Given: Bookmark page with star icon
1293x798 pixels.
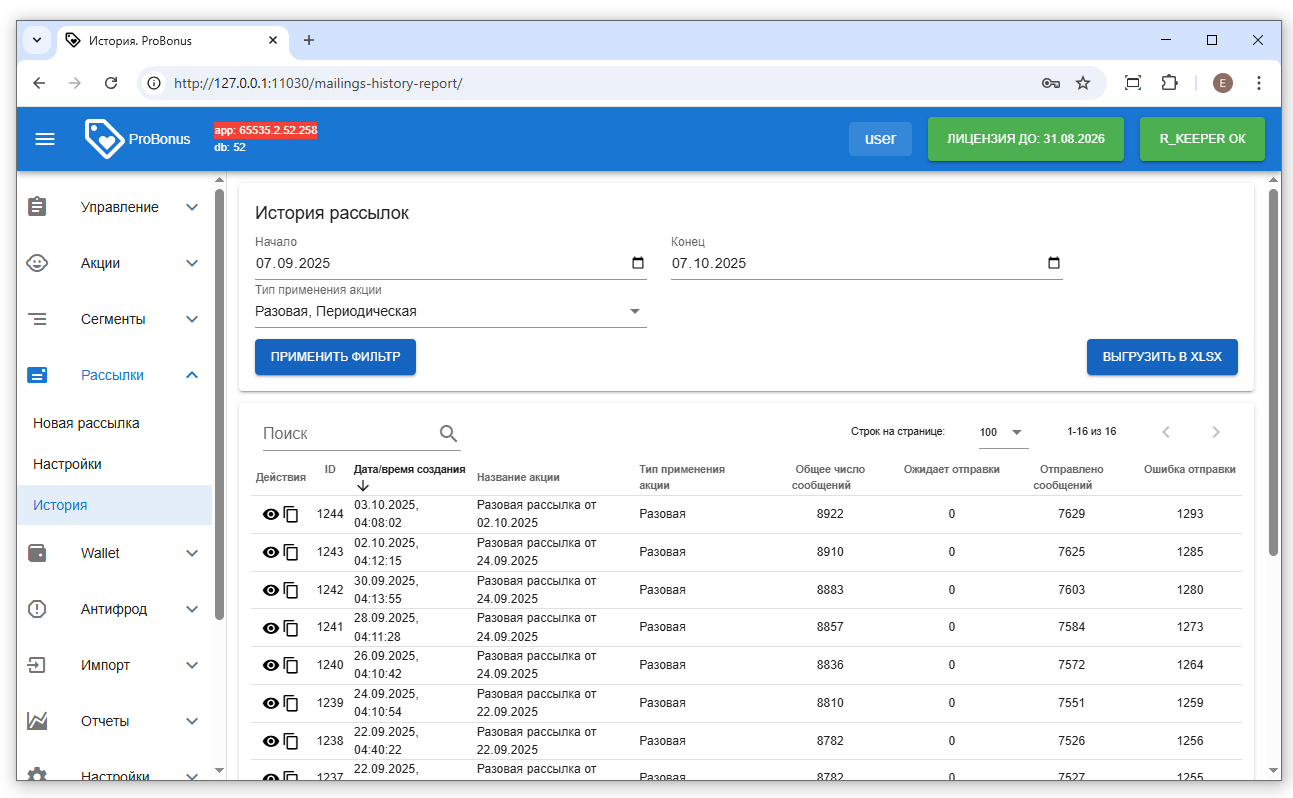Looking at the screenshot, I should [1083, 83].
